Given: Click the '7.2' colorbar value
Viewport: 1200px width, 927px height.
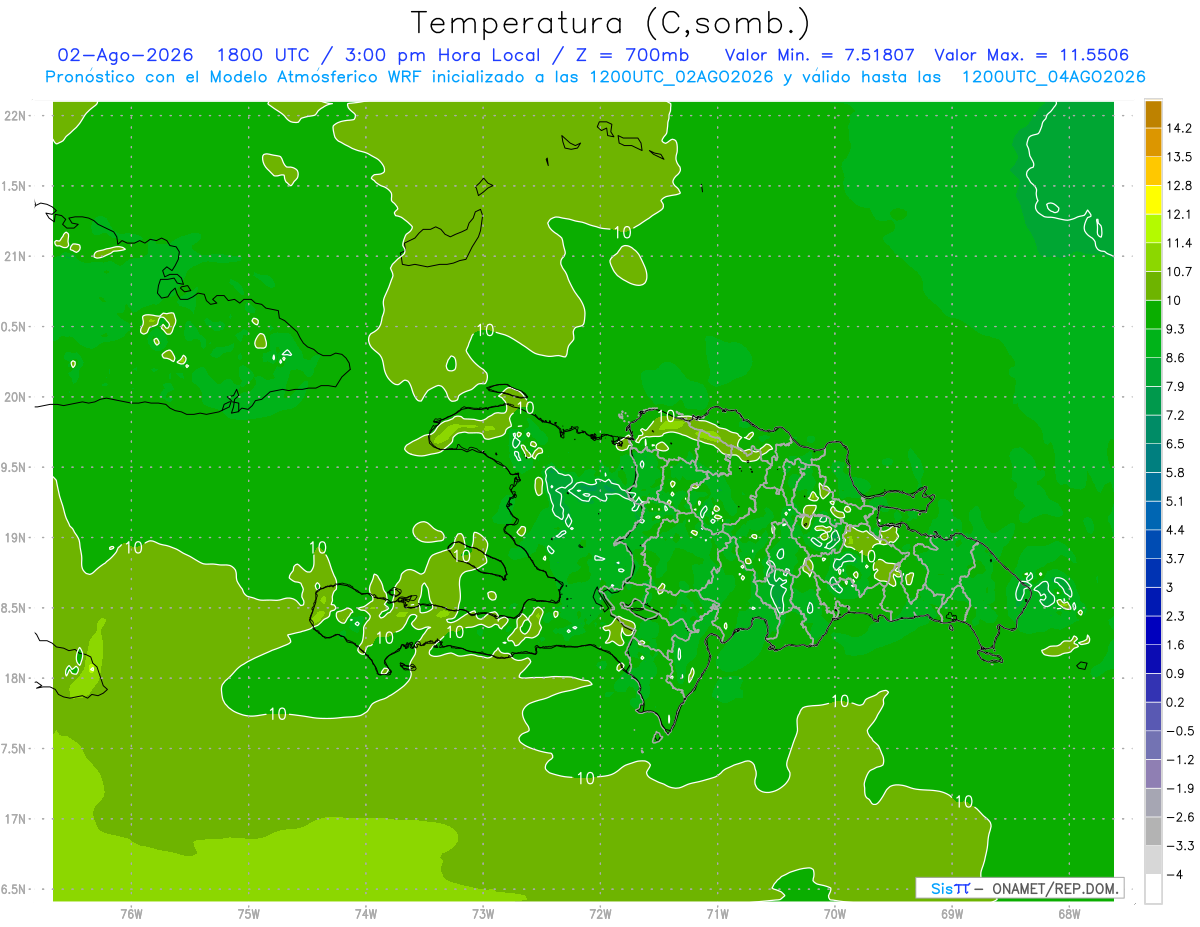Looking at the screenshot, I should point(1176,415).
